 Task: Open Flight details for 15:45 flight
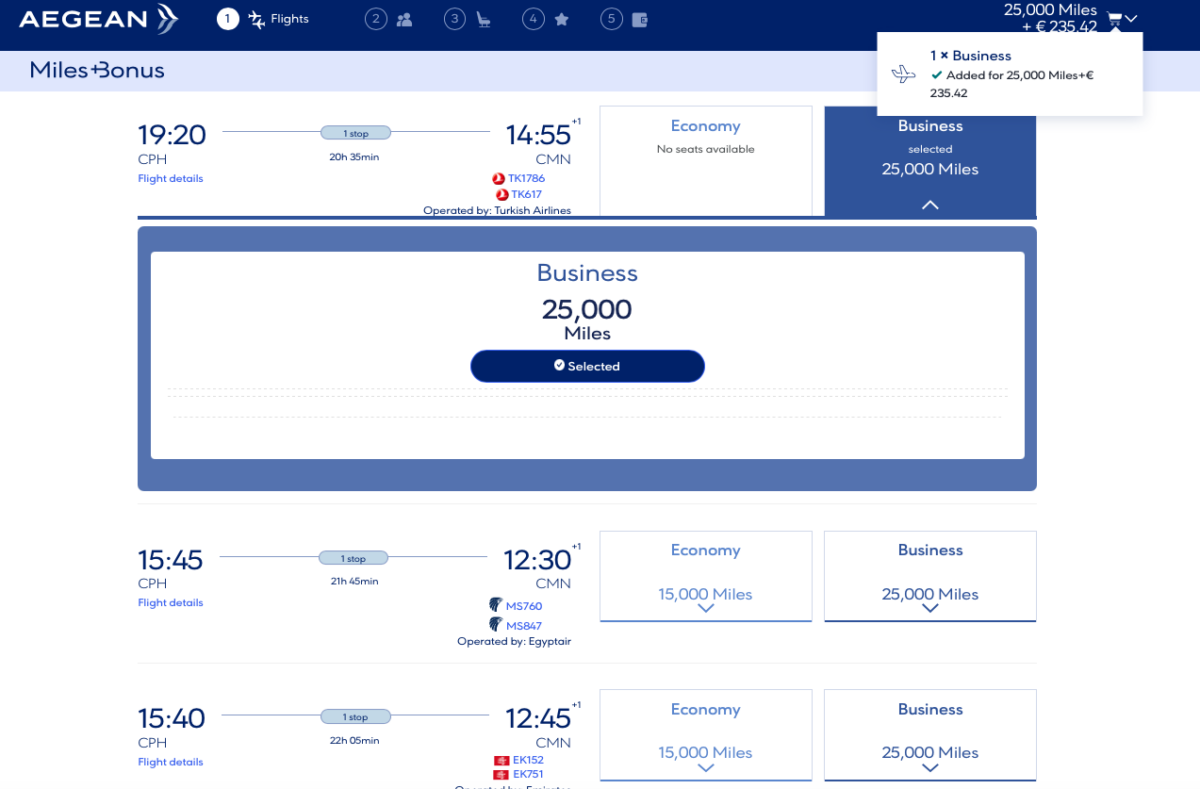pyautogui.click(x=170, y=603)
